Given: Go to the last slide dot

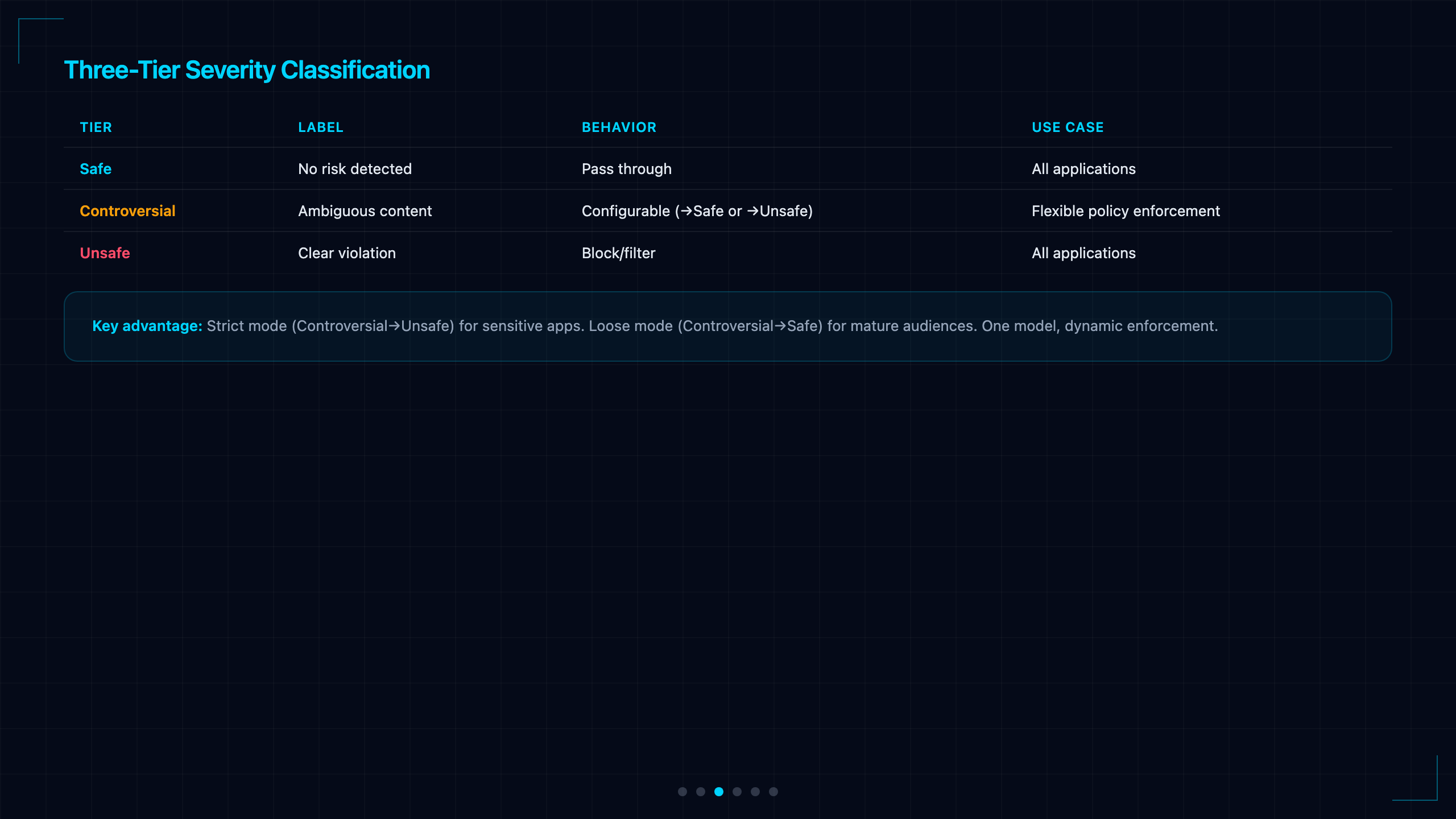Looking at the screenshot, I should coord(773,792).
